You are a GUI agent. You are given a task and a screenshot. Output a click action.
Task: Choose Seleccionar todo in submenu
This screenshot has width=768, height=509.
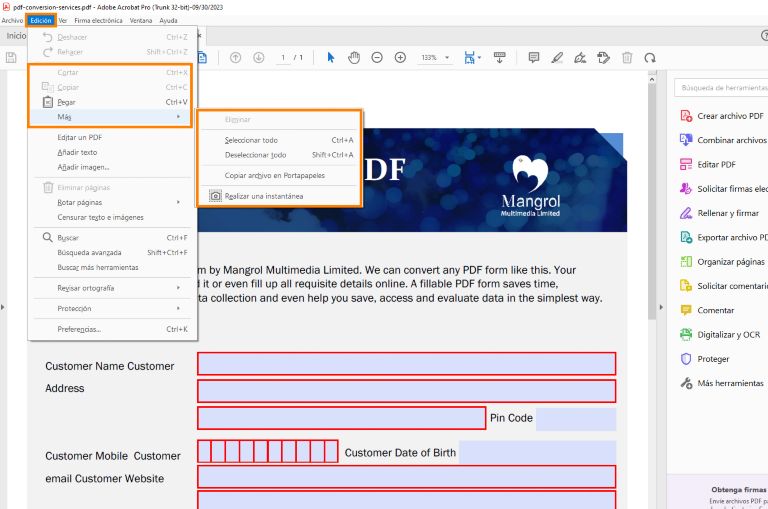[x=279, y=140]
